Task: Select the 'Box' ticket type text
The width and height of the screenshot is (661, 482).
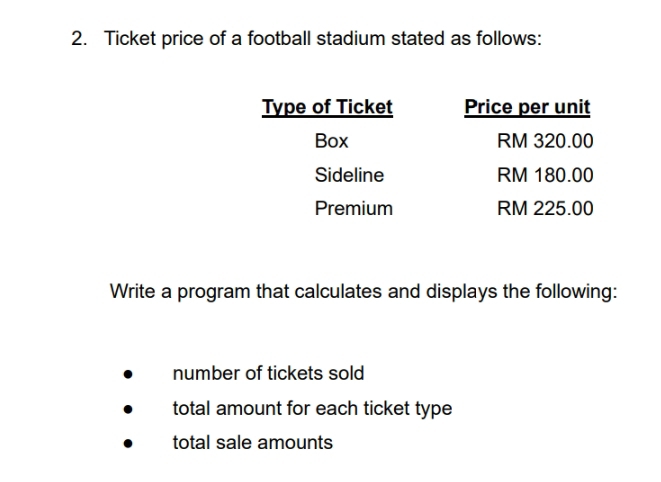Action: point(331,141)
